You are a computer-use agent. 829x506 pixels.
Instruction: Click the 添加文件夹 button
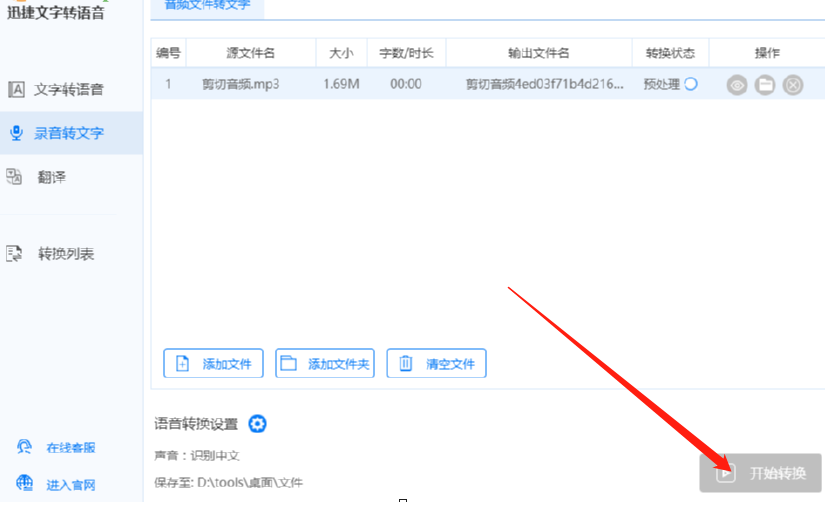coord(325,363)
